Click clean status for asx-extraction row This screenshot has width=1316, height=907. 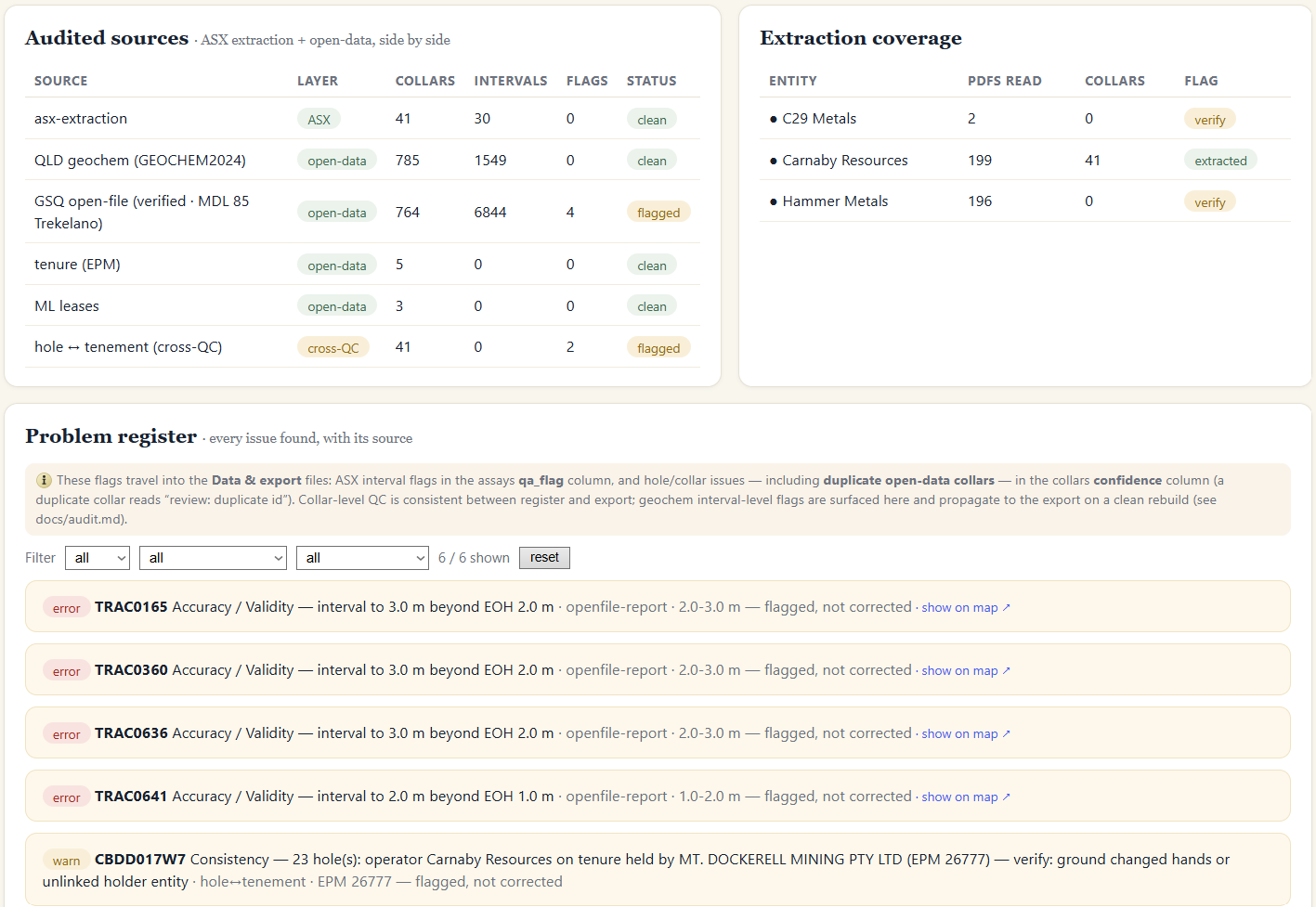652,120
